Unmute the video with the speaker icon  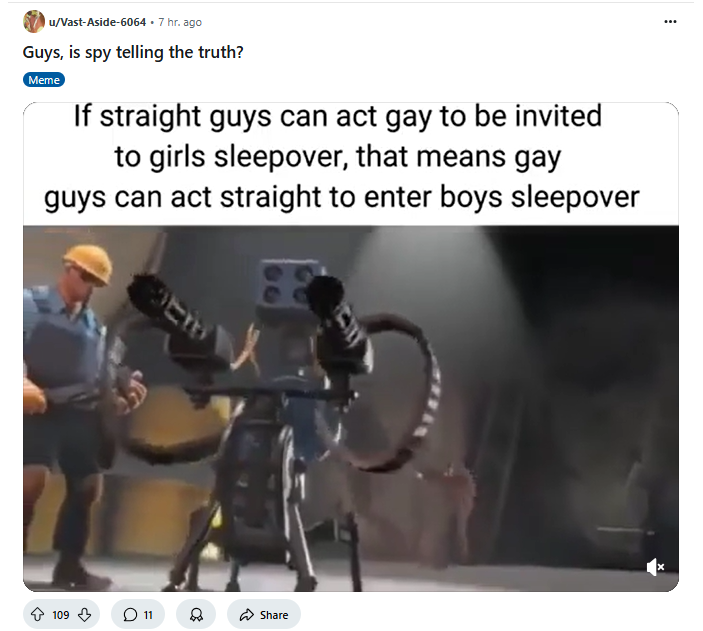[655, 567]
